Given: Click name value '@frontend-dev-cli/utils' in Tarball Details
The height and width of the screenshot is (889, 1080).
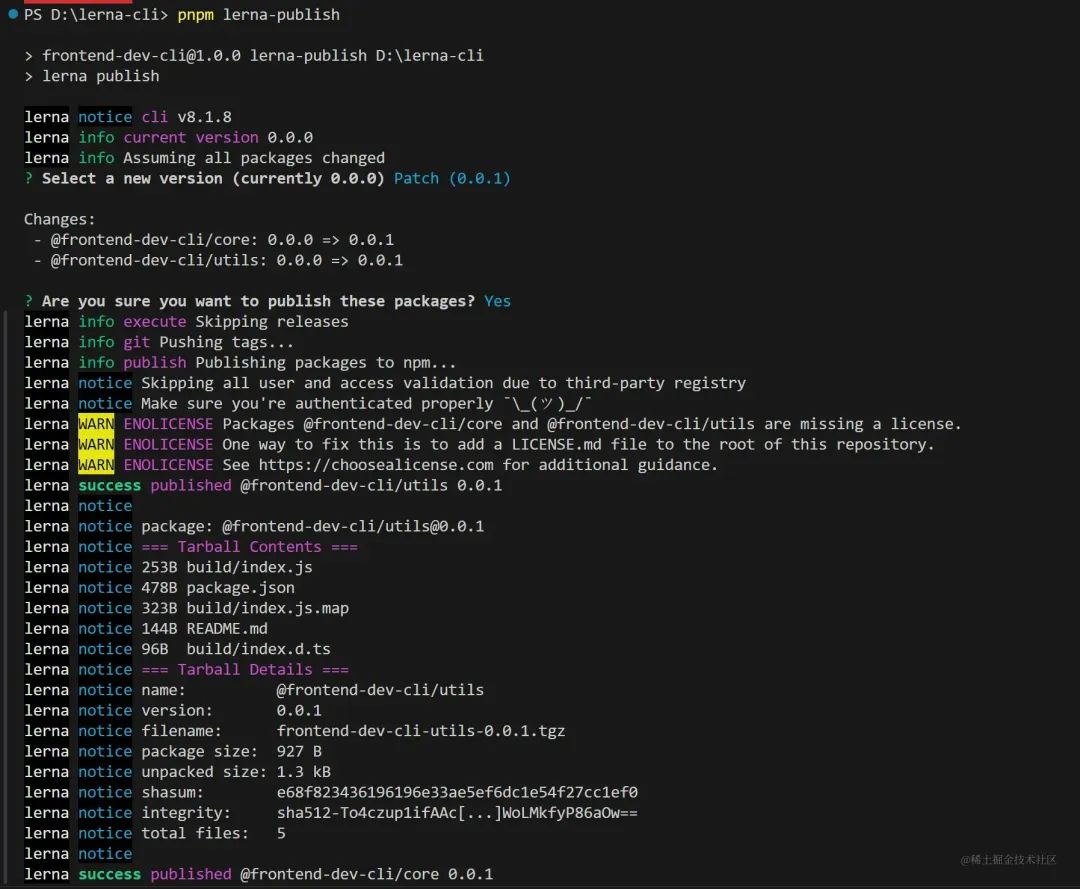Looking at the screenshot, I should pos(380,690).
